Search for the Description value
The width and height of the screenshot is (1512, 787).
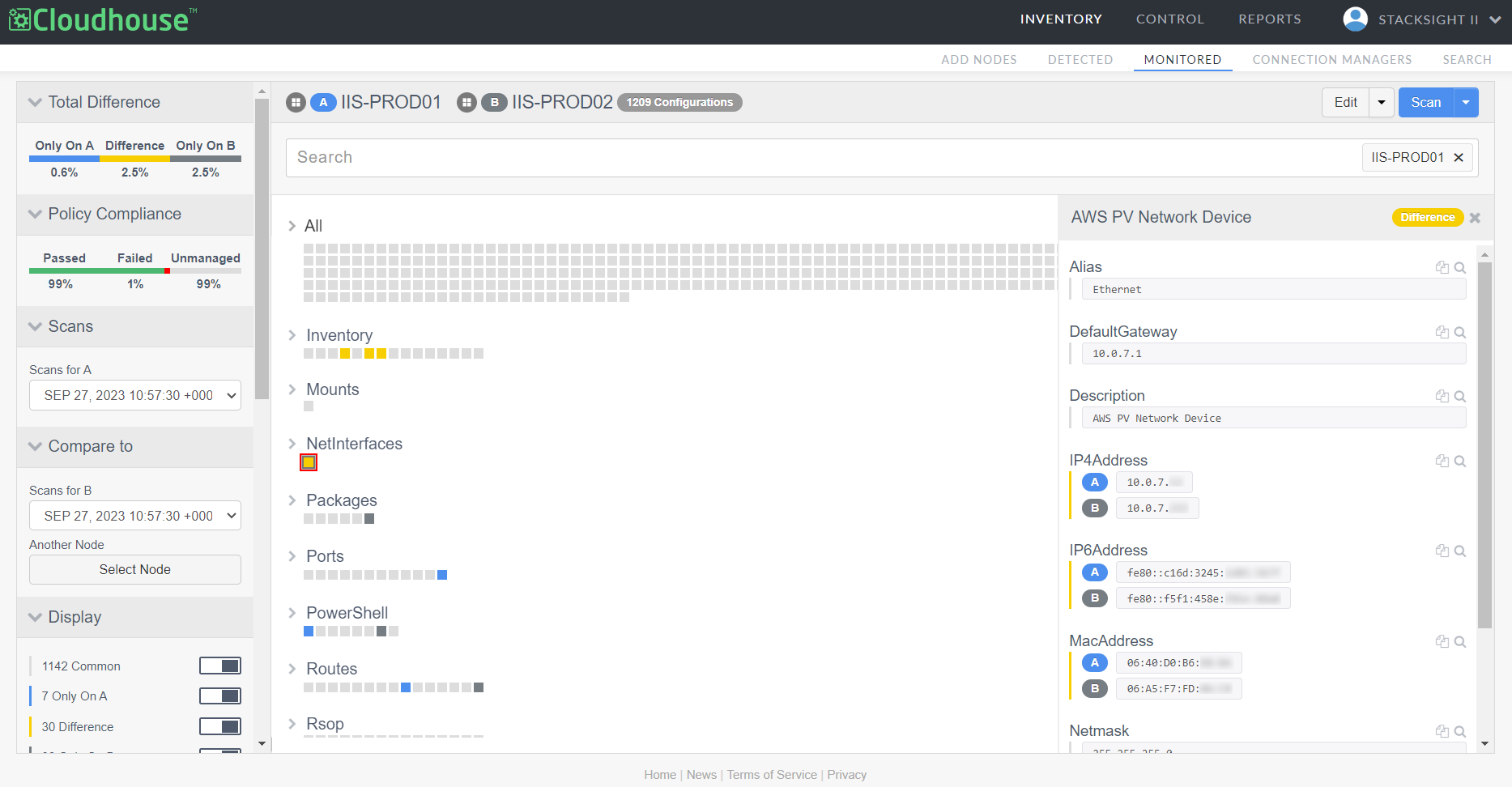pyautogui.click(x=1459, y=396)
